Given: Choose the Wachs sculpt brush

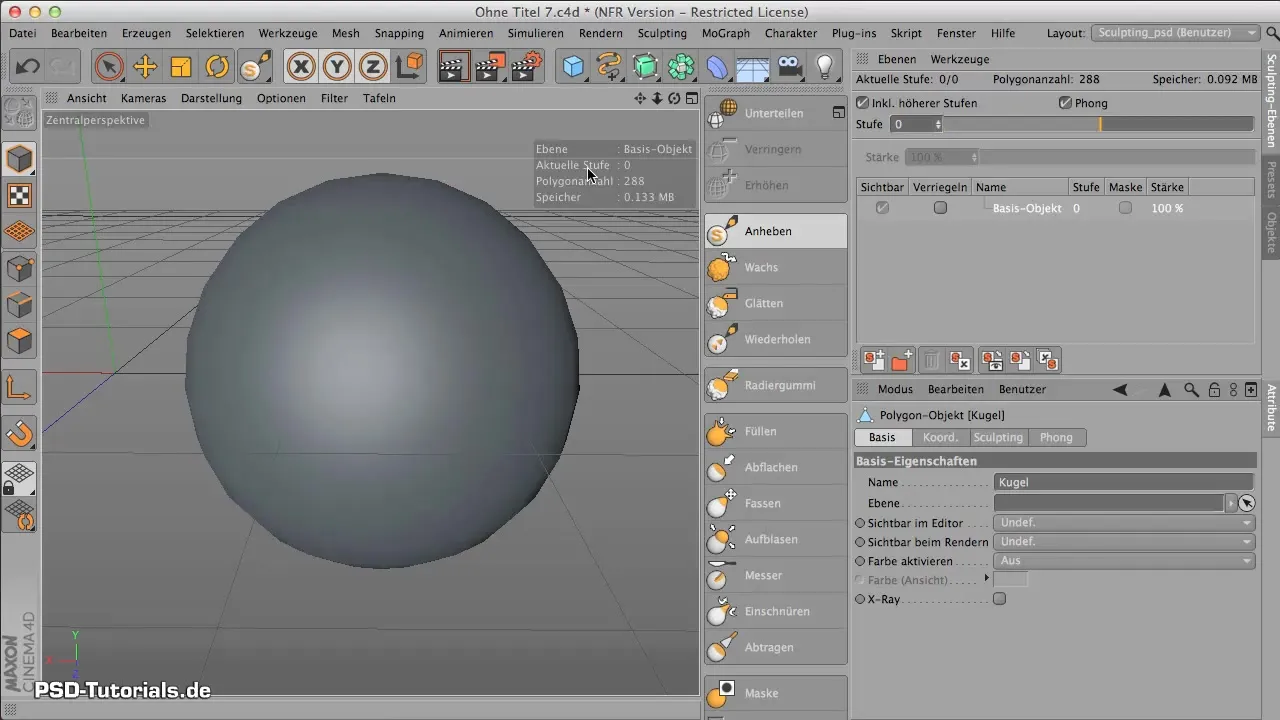Looking at the screenshot, I should 775,267.
